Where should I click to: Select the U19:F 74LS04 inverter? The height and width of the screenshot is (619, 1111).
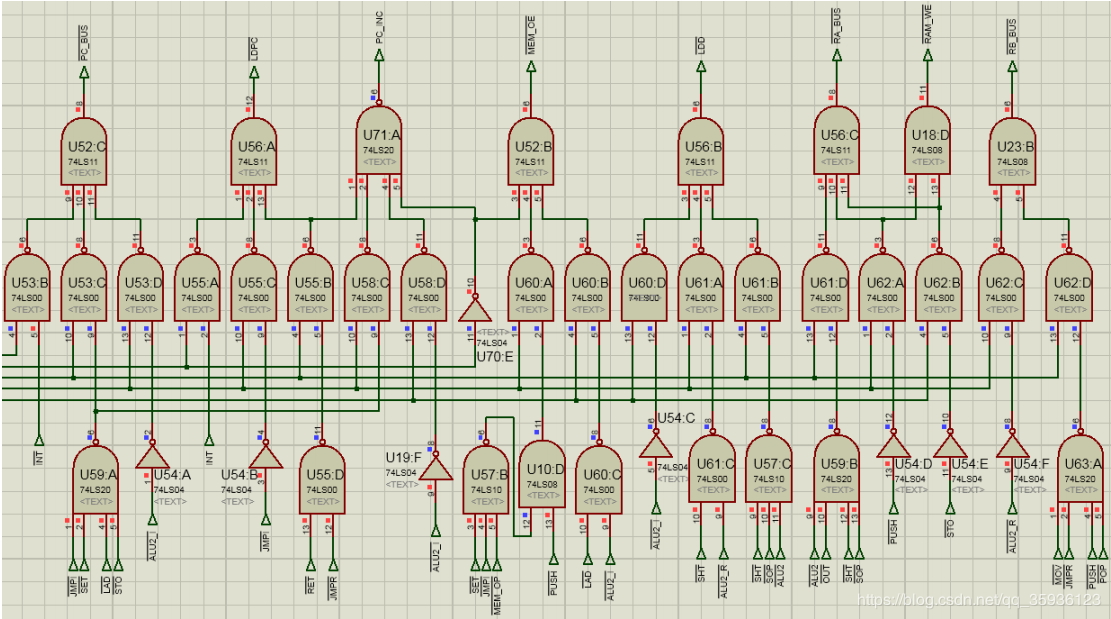(435, 467)
